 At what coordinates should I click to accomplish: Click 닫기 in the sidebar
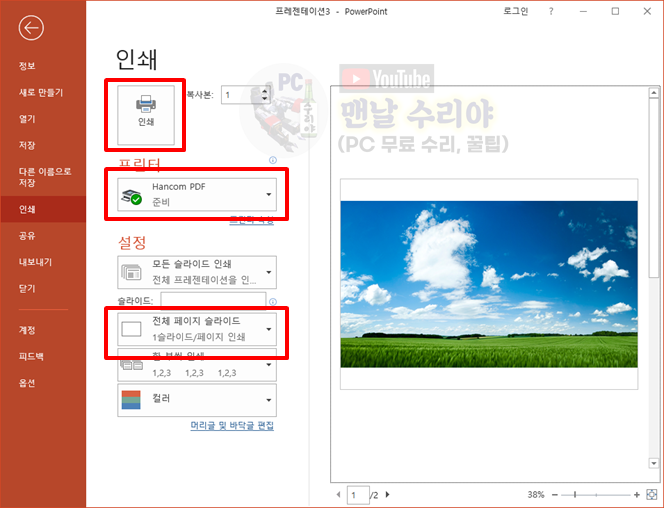point(27,289)
